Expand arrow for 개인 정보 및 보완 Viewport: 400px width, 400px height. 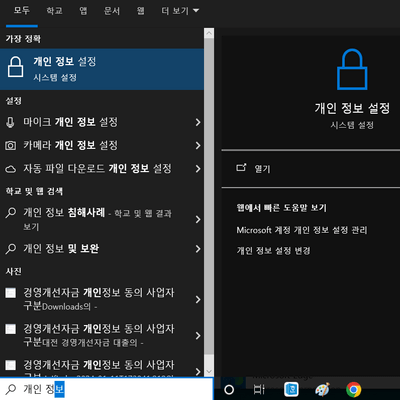tap(198, 249)
